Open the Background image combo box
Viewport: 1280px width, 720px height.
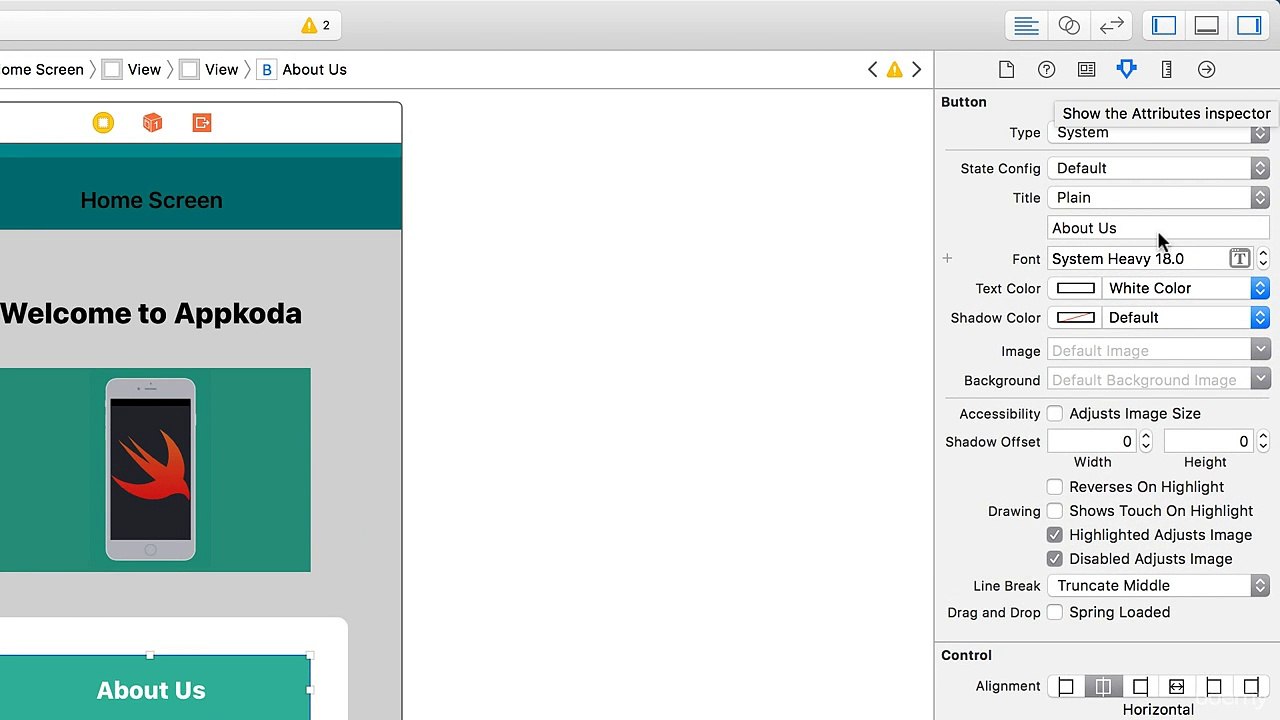pos(1158,380)
